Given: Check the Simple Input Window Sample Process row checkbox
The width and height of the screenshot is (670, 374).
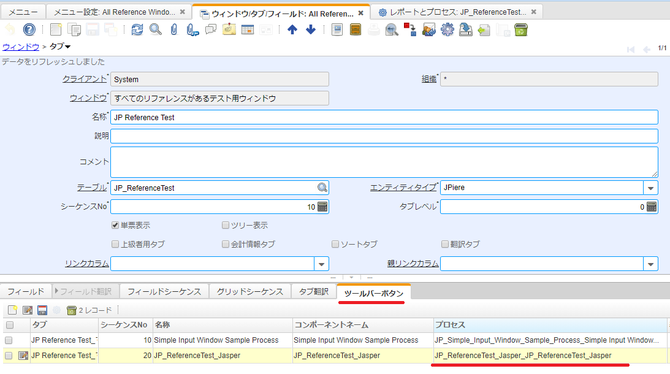Looking at the screenshot, I should 9,340.
